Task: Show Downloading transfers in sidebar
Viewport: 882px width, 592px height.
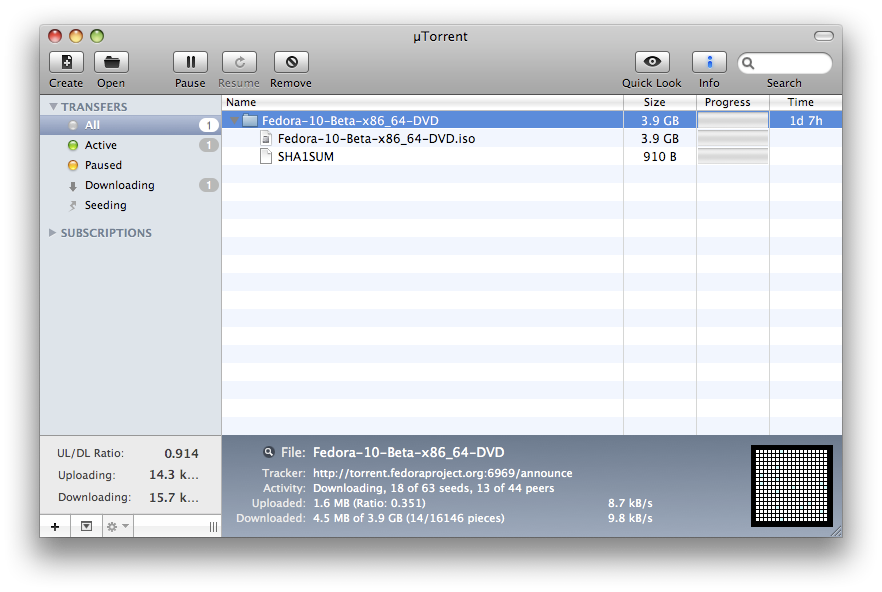Action: point(119,185)
